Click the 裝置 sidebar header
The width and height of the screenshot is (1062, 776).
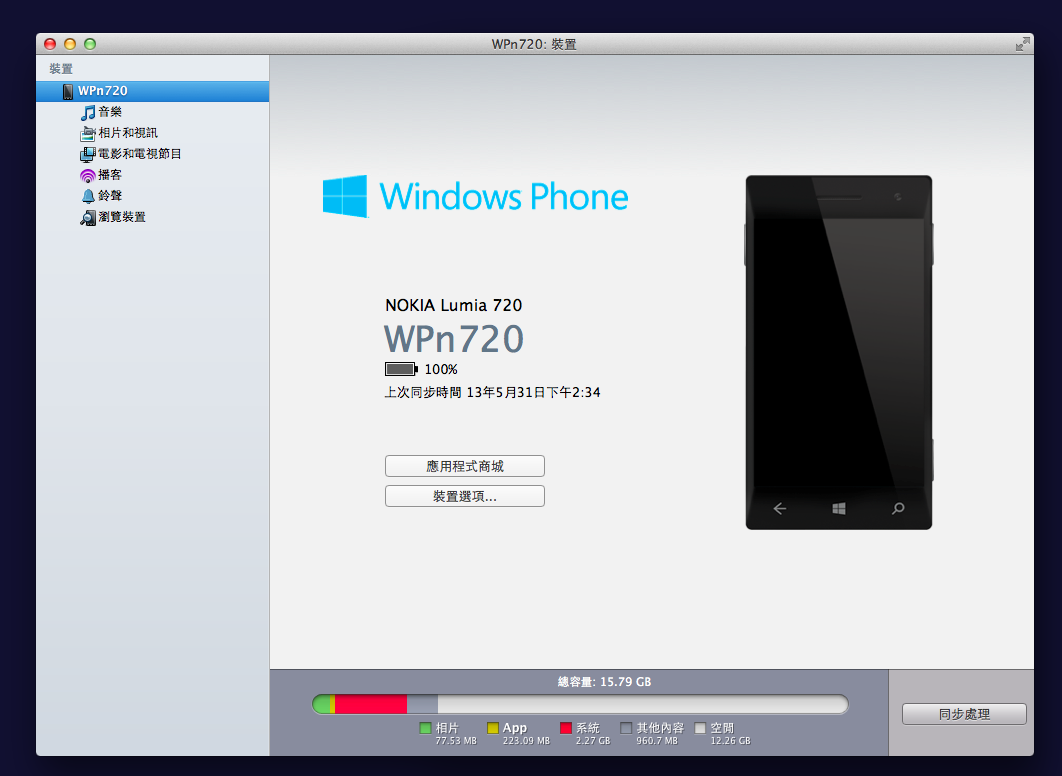coord(61,68)
